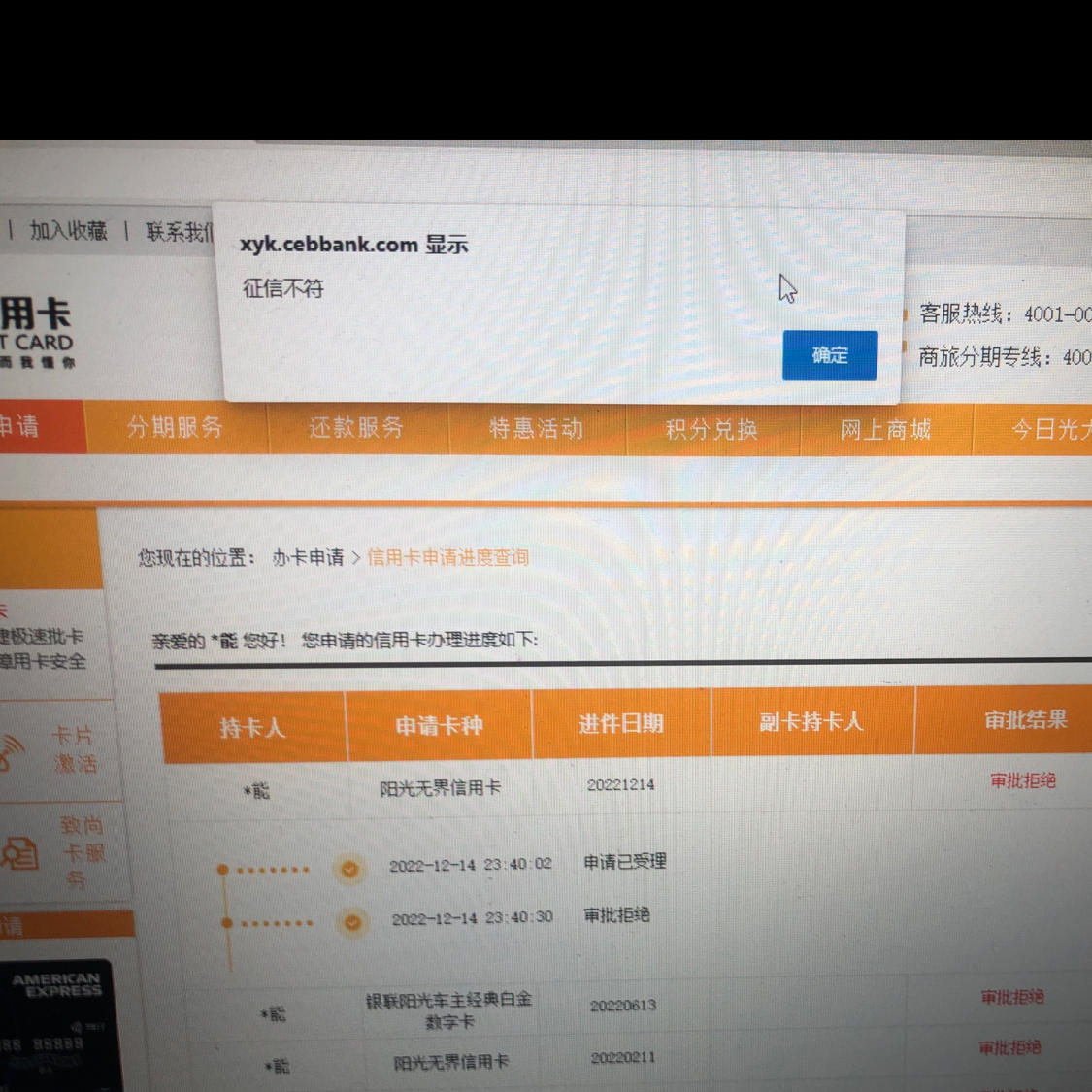The width and height of the screenshot is (1092, 1092).
Task: Click the cardholder *能 in the 20220613 row
Action: [x=274, y=1014]
